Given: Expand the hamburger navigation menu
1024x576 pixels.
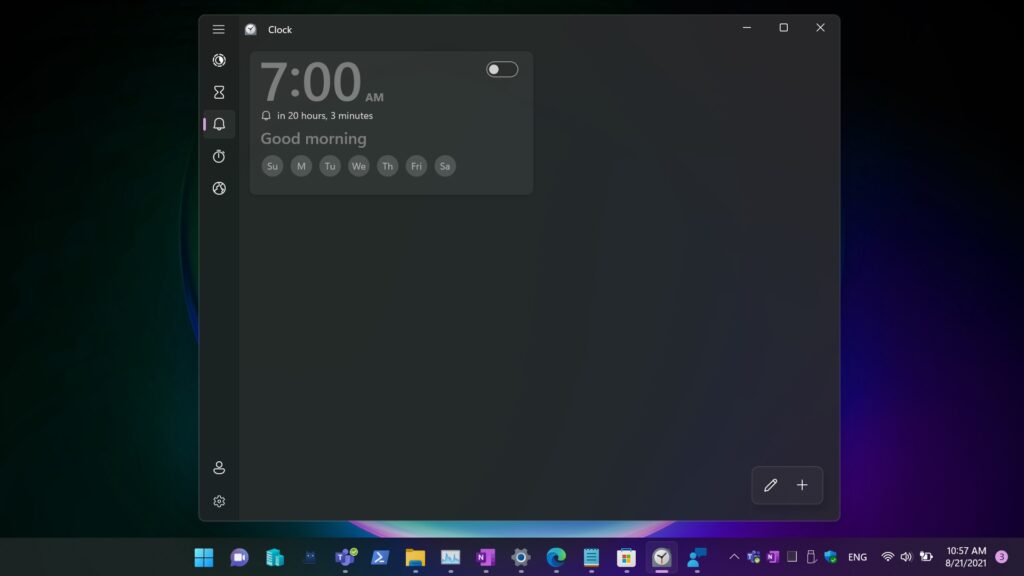Looking at the screenshot, I should click(x=219, y=29).
